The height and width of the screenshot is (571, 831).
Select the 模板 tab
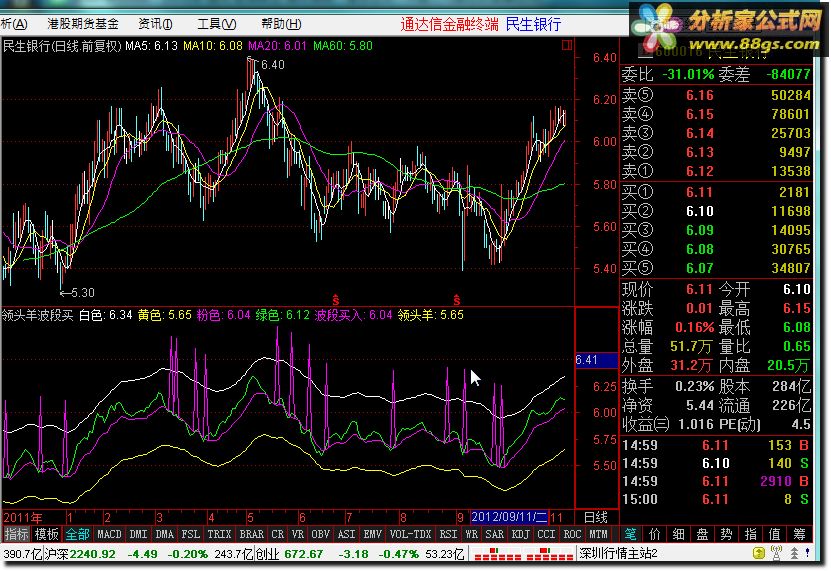pyautogui.click(x=47, y=534)
